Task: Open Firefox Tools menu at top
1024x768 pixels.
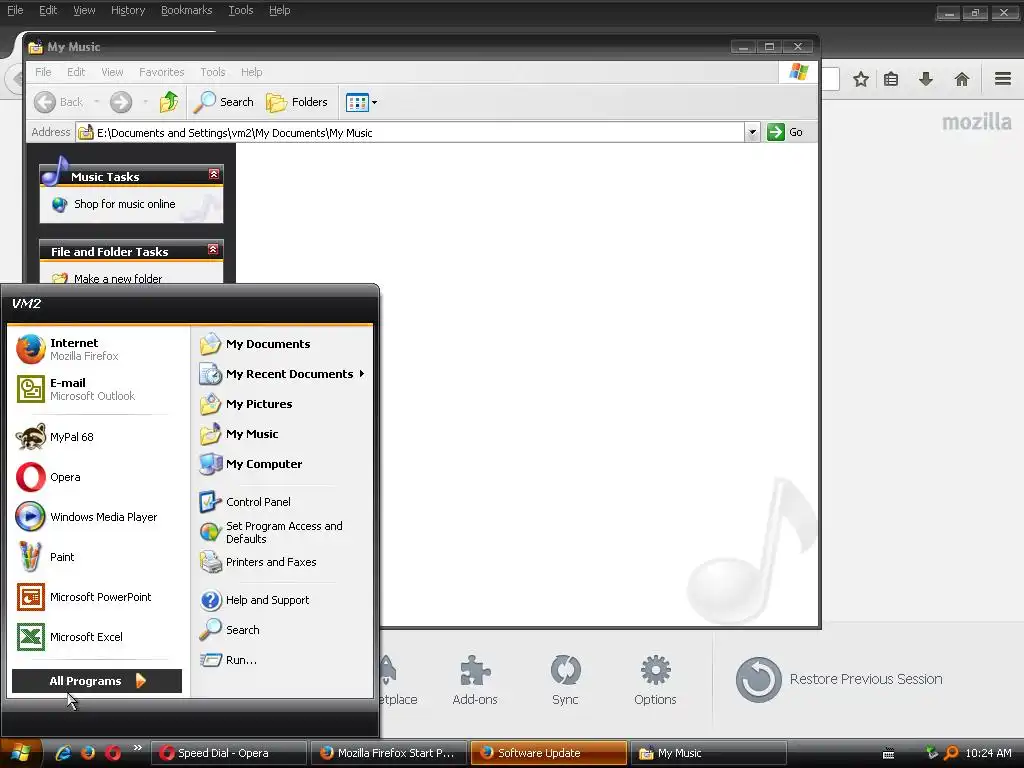Action: click(x=241, y=10)
